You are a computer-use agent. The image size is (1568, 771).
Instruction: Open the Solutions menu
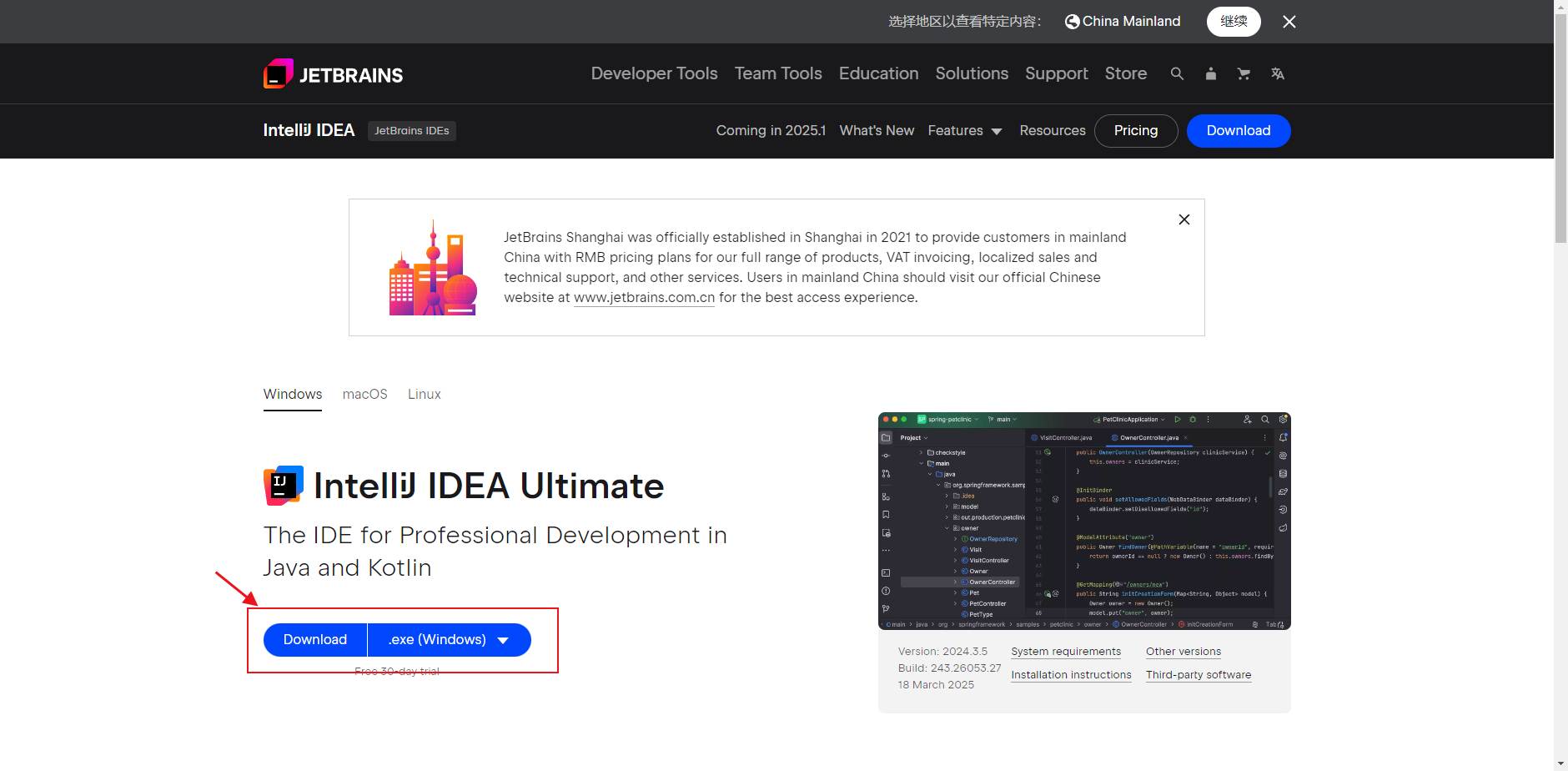972,73
